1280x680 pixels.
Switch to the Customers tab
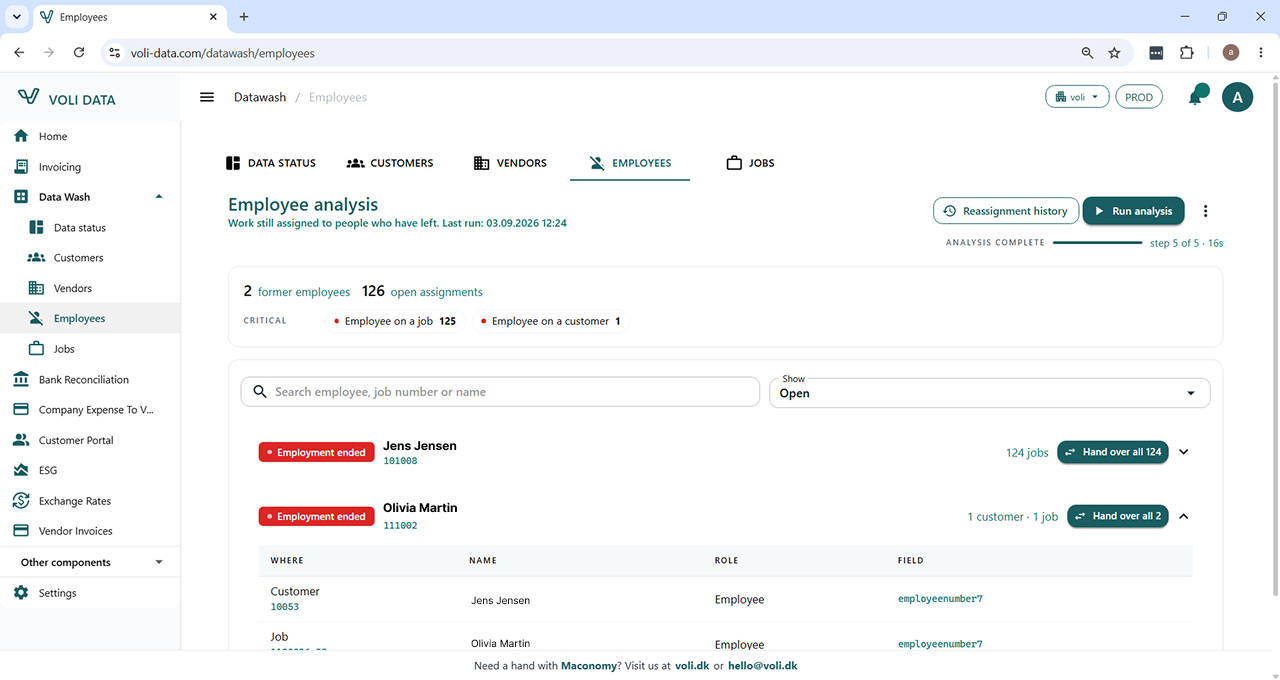click(x=390, y=163)
